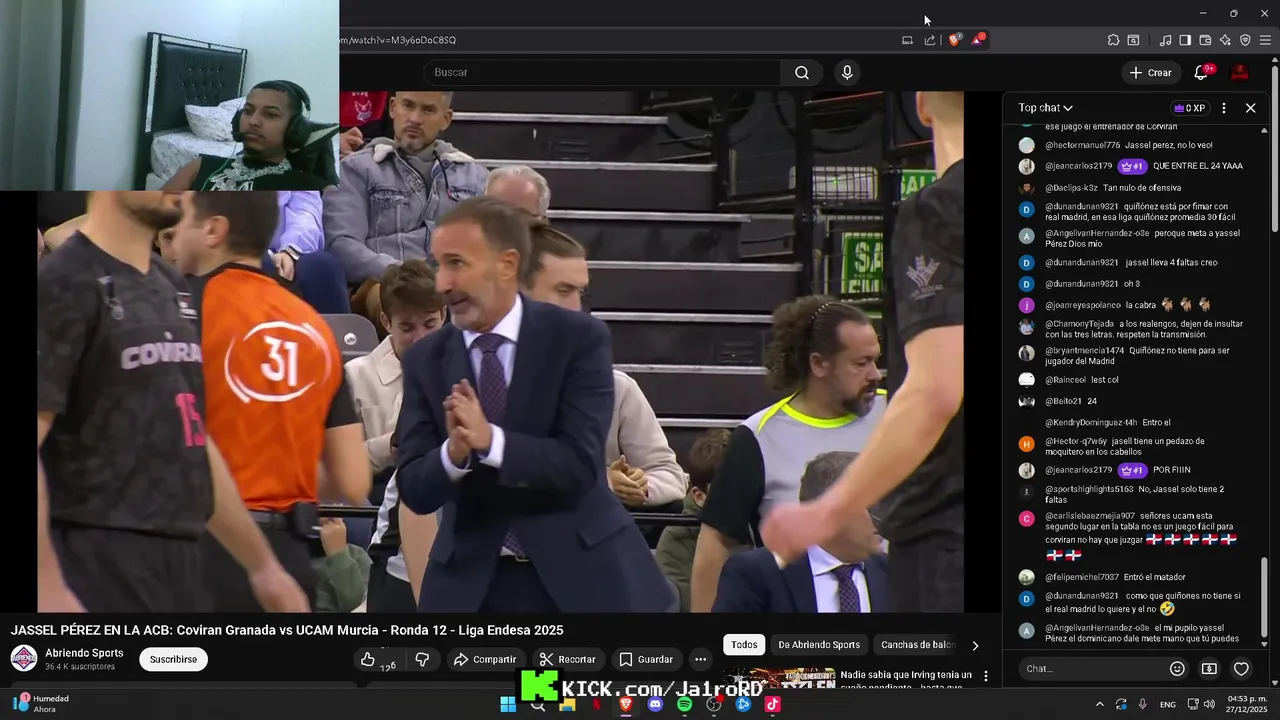The width and height of the screenshot is (1280, 720).
Task: Click the YouTube search magnifier button
Action: click(802, 72)
